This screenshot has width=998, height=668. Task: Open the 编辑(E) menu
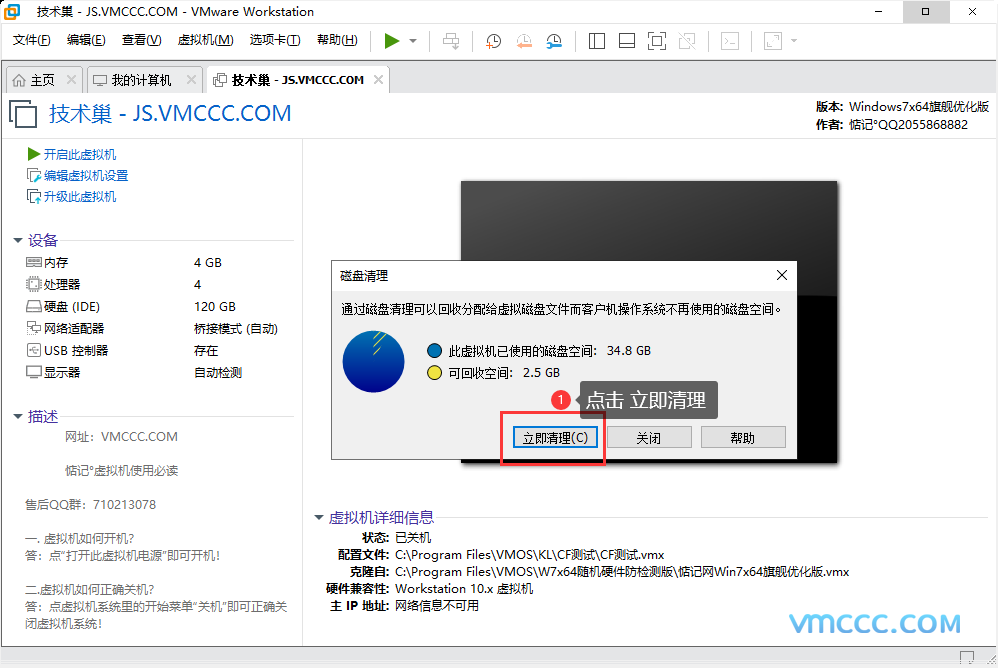86,40
